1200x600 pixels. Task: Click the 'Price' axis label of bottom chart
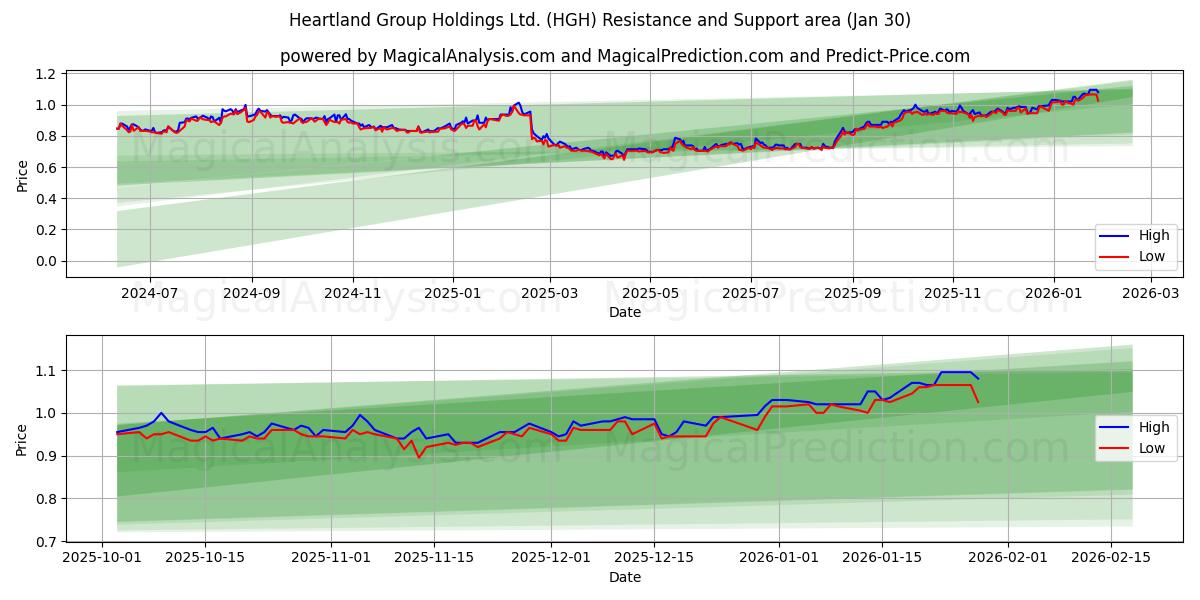pos(22,439)
